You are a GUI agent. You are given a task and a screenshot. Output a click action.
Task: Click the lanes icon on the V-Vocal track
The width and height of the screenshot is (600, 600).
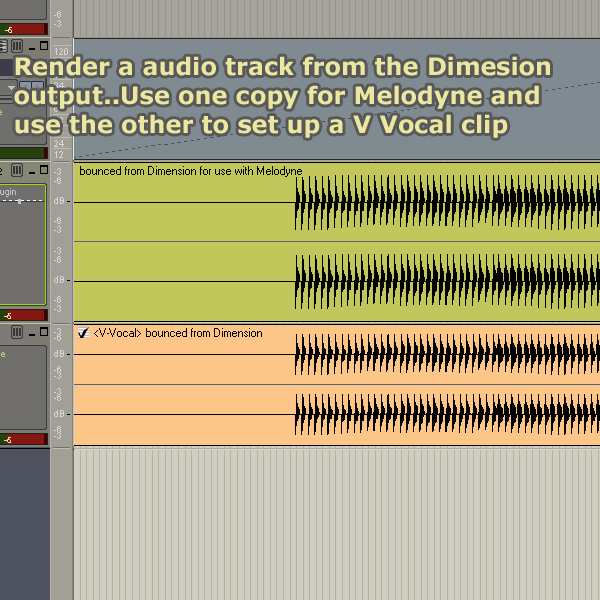click(x=17, y=331)
